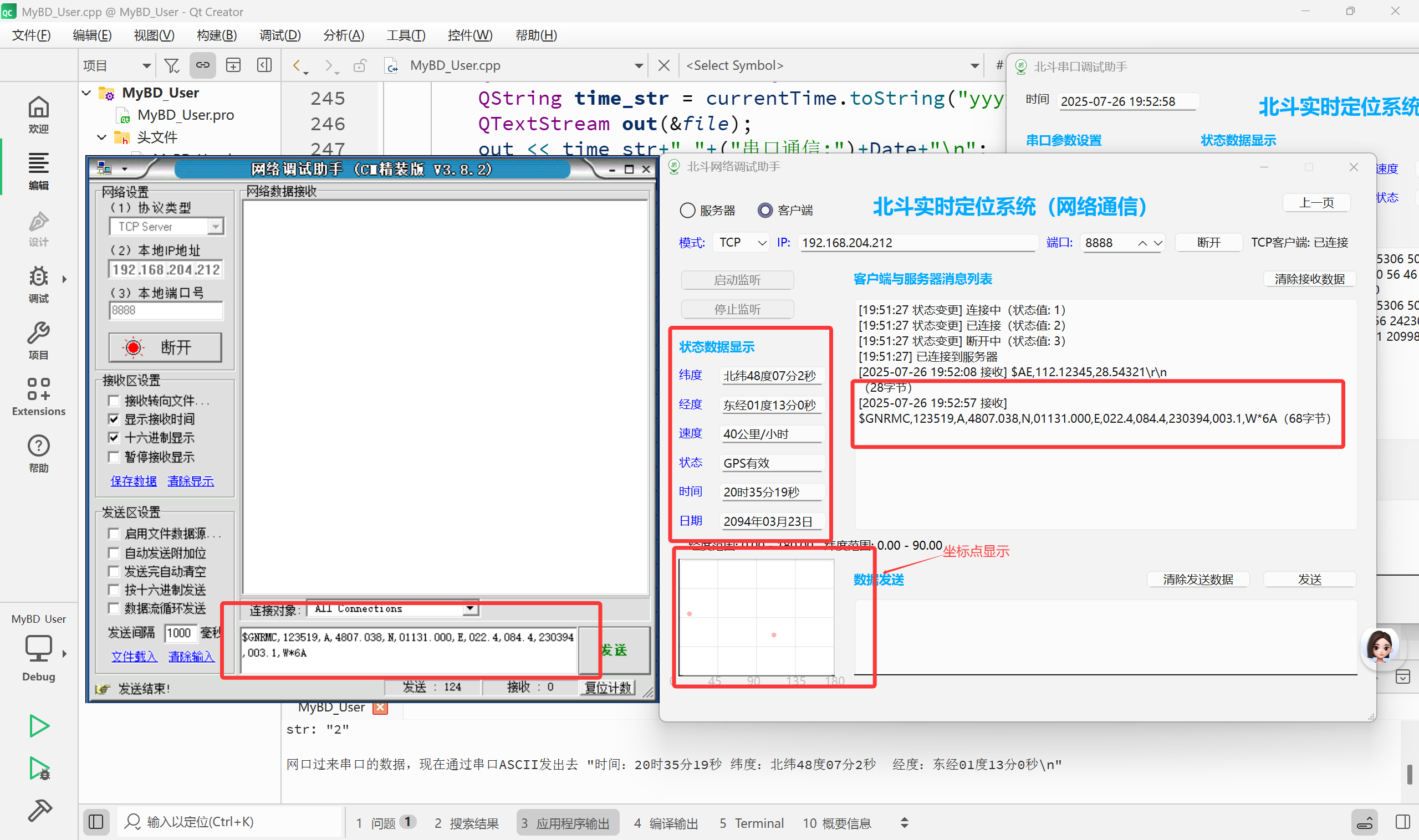Open the TCP mode dropdown

(742, 243)
